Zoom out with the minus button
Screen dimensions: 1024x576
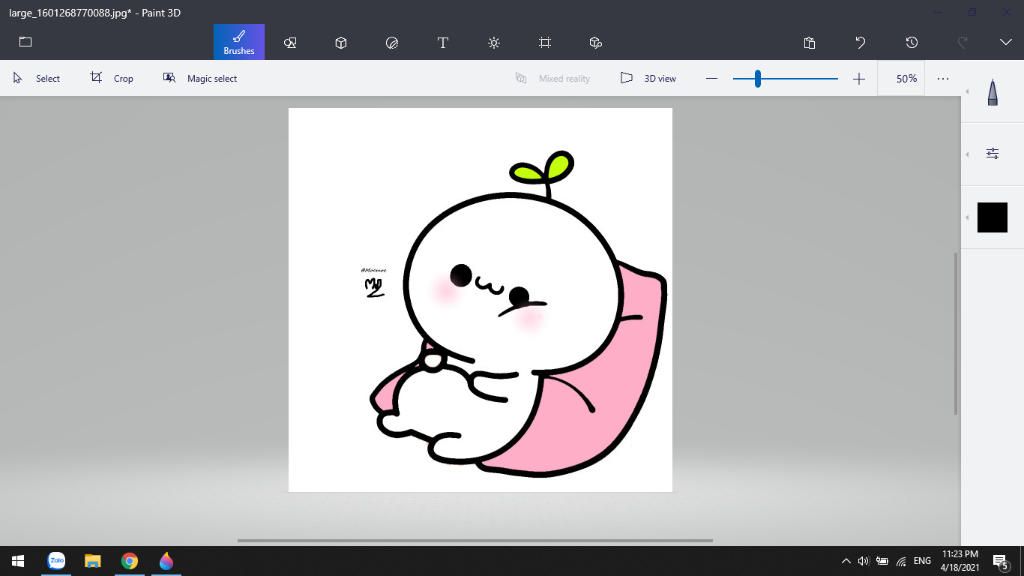[x=712, y=79]
